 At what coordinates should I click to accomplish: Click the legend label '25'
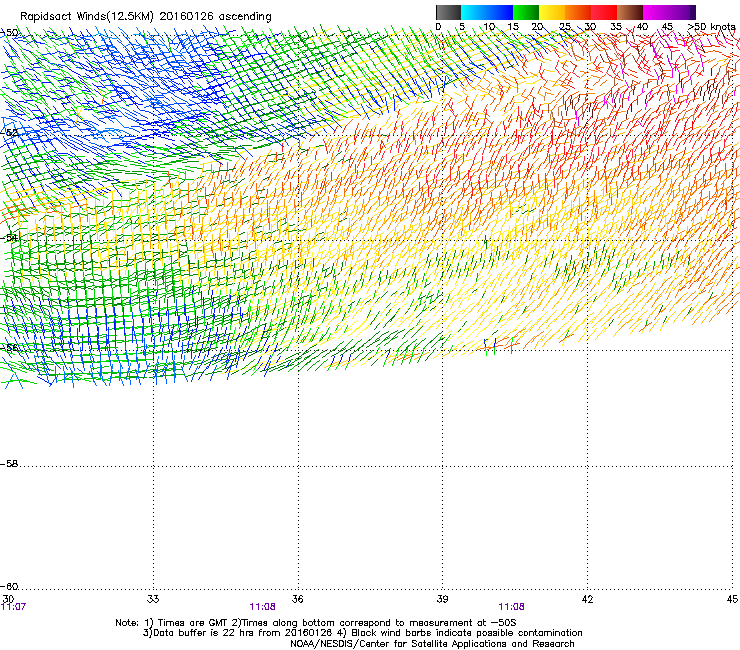[565, 27]
